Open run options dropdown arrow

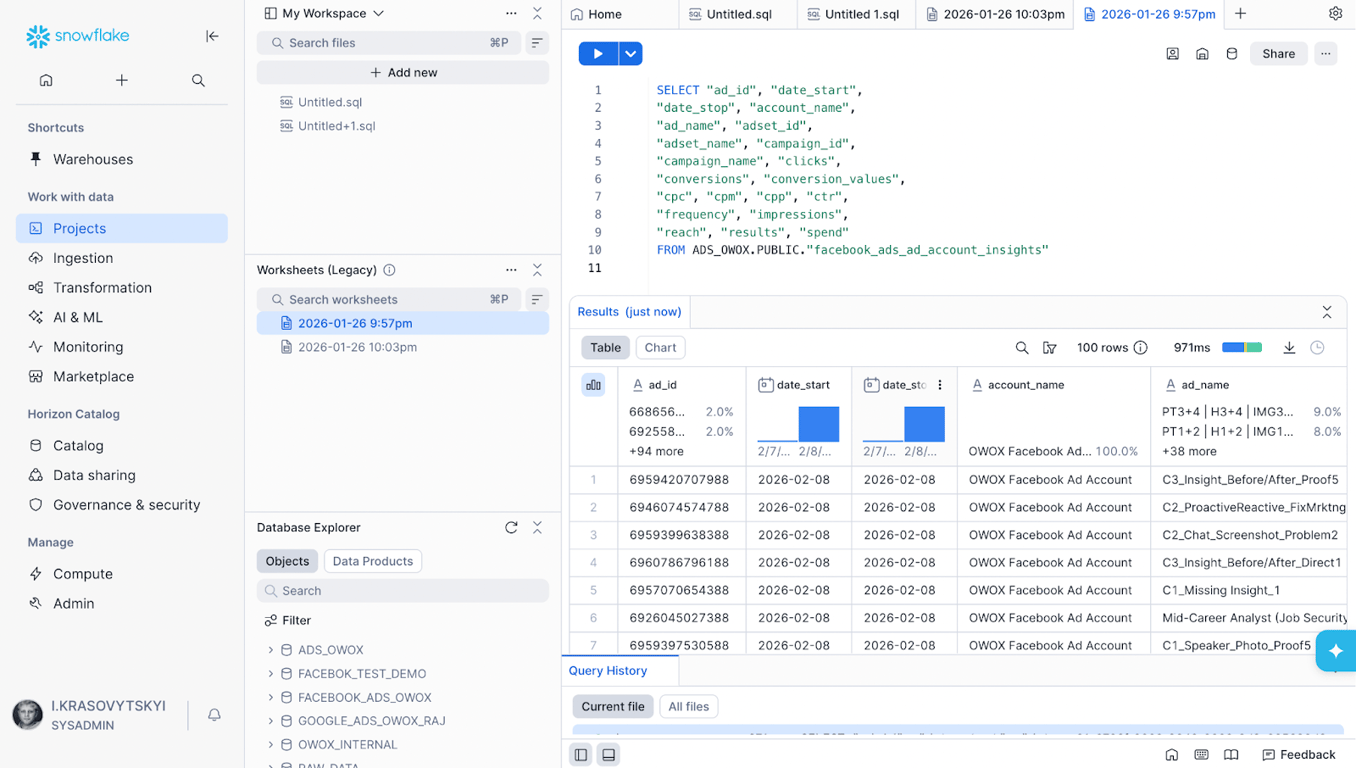coord(631,54)
